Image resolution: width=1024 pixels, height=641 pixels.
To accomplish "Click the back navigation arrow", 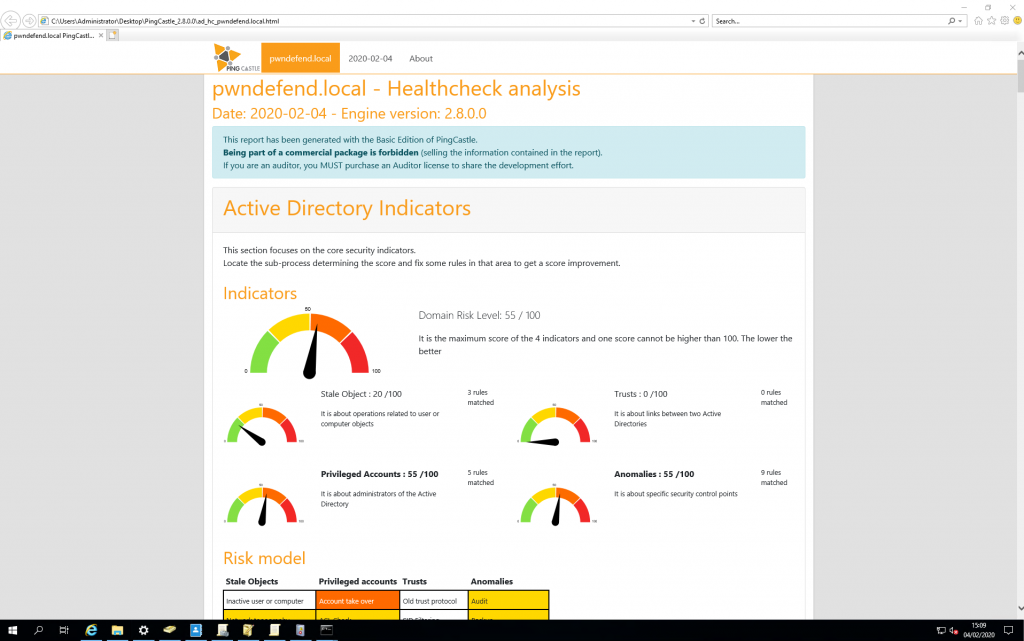I will [12, 19].
